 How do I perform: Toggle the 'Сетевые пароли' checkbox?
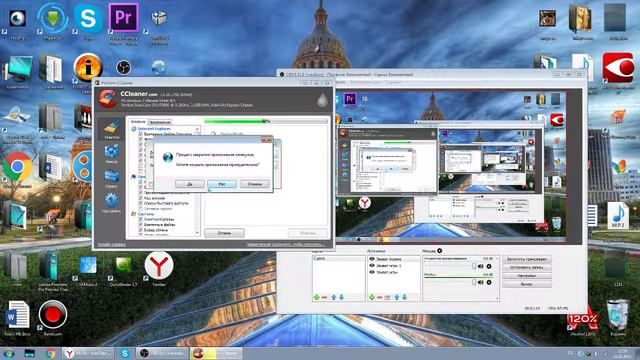pos(140,209)
